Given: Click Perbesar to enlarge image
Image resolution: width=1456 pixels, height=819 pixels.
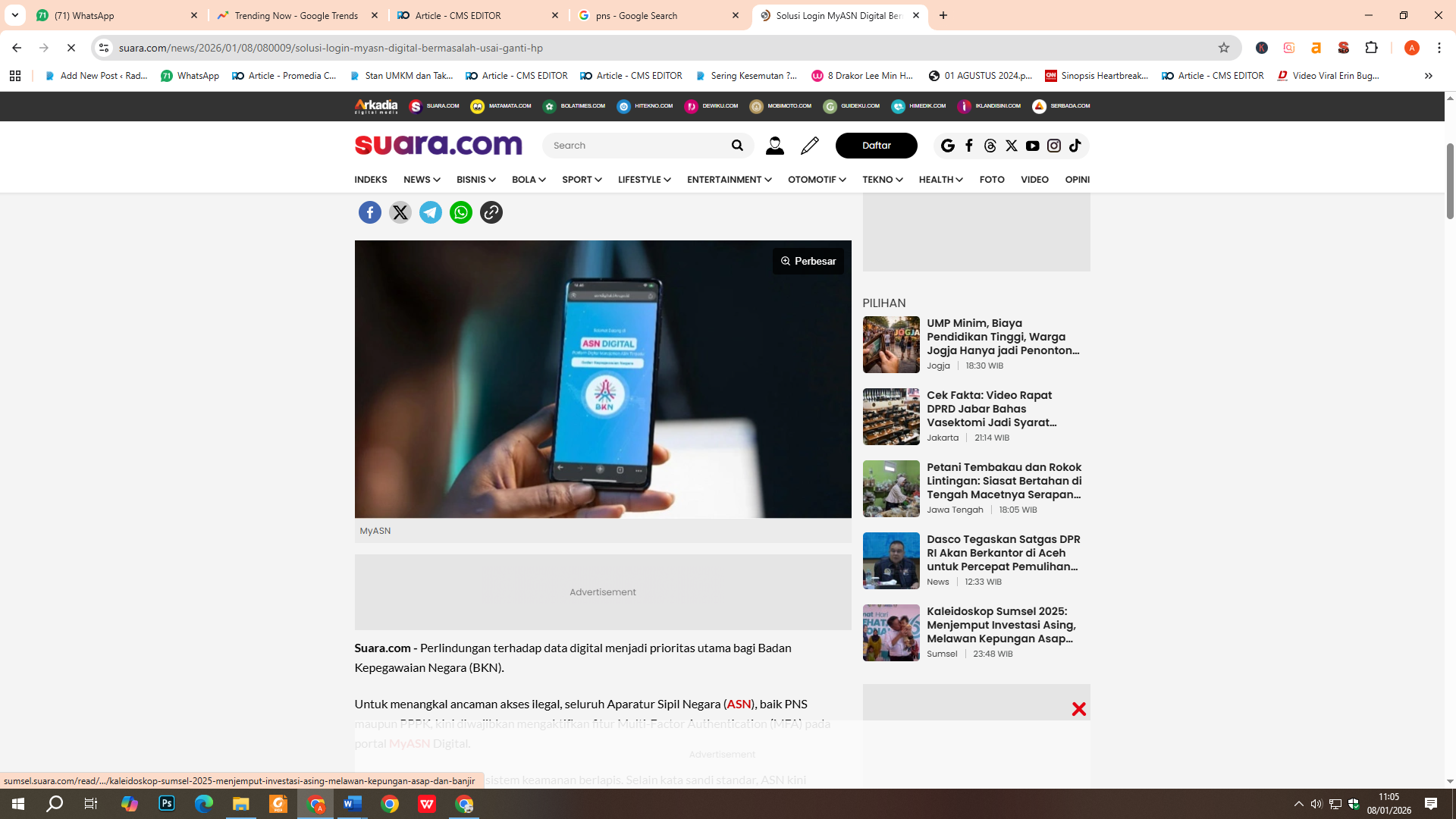Looking at the screenshot, I should pos(808,261).
